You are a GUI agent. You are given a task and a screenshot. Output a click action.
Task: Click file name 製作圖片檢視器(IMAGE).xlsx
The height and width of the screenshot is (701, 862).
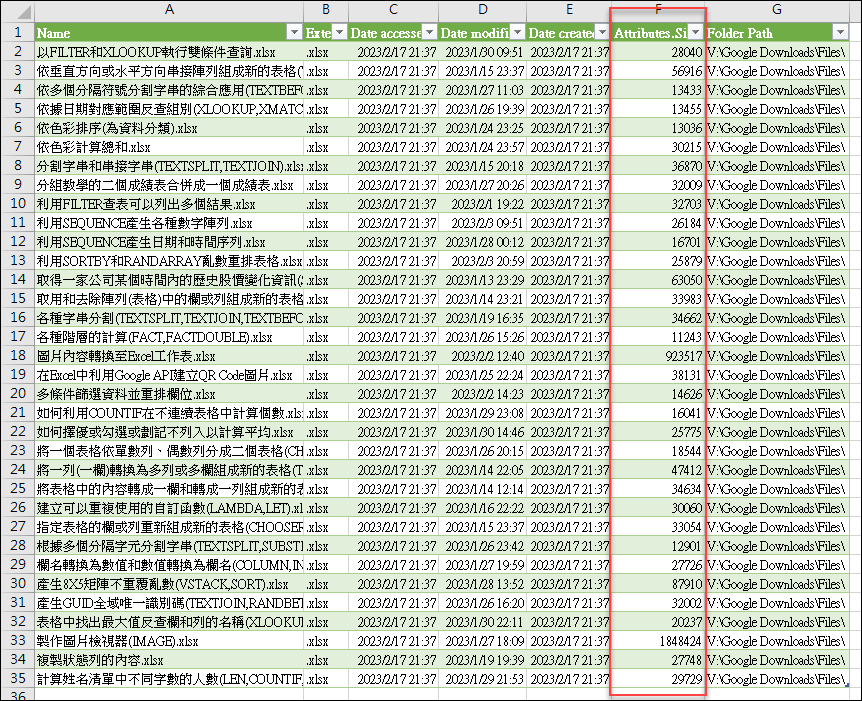click(x=118, y=641)
